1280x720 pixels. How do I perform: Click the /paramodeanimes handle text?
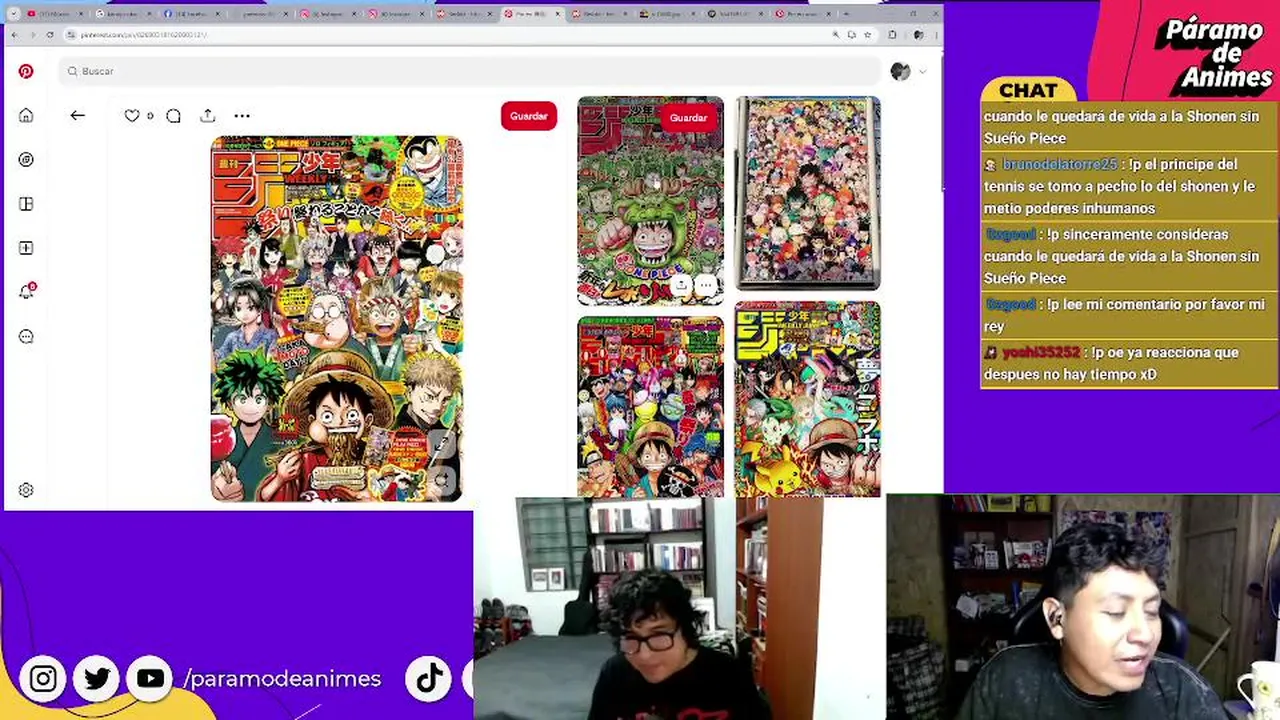282,679
